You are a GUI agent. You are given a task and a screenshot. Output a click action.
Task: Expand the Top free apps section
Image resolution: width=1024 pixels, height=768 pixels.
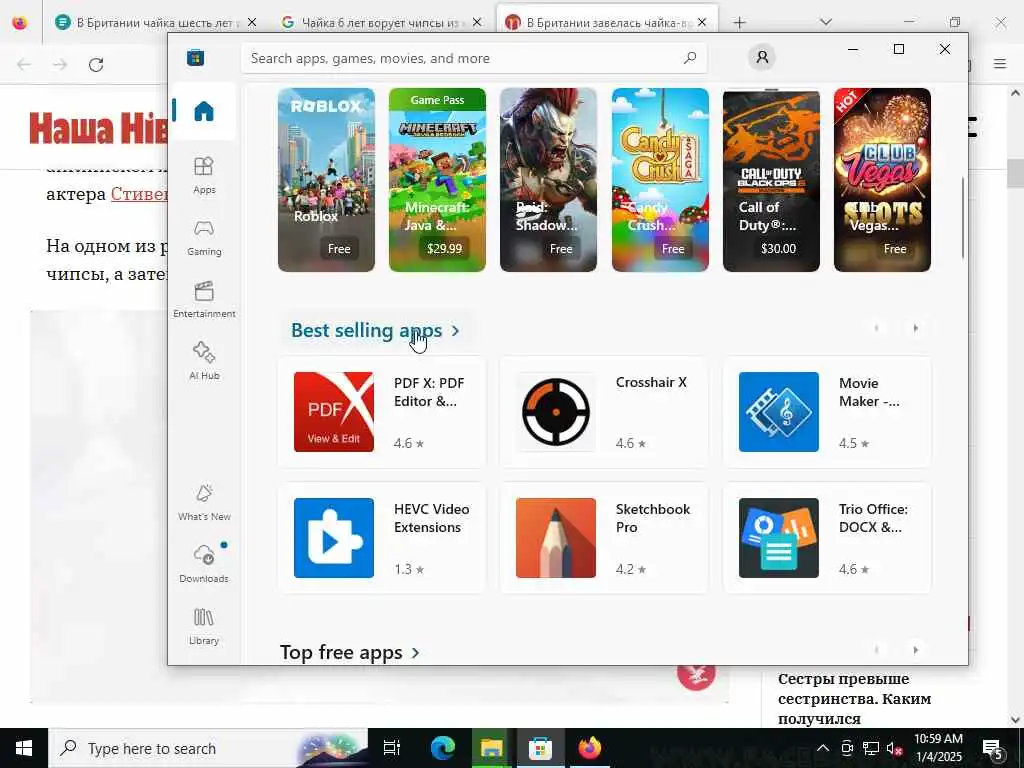(x=350, y=652)
